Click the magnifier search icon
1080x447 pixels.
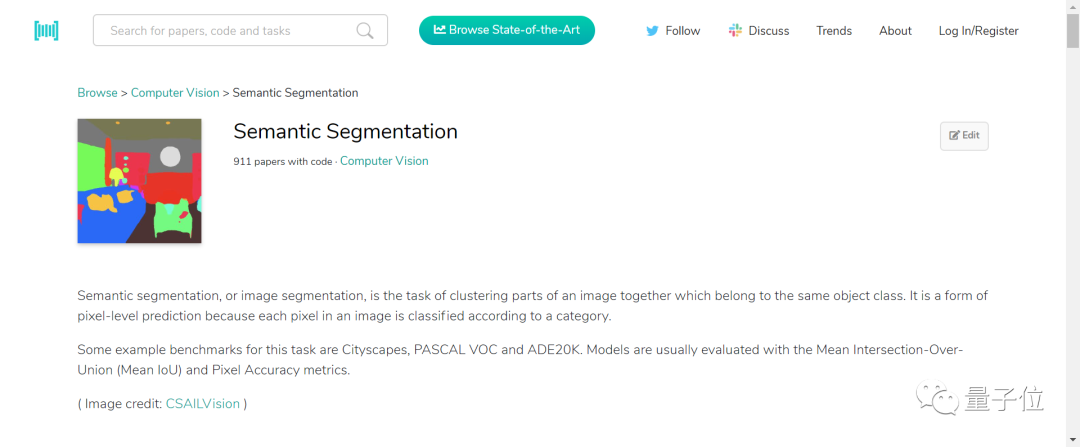(364, 30)
